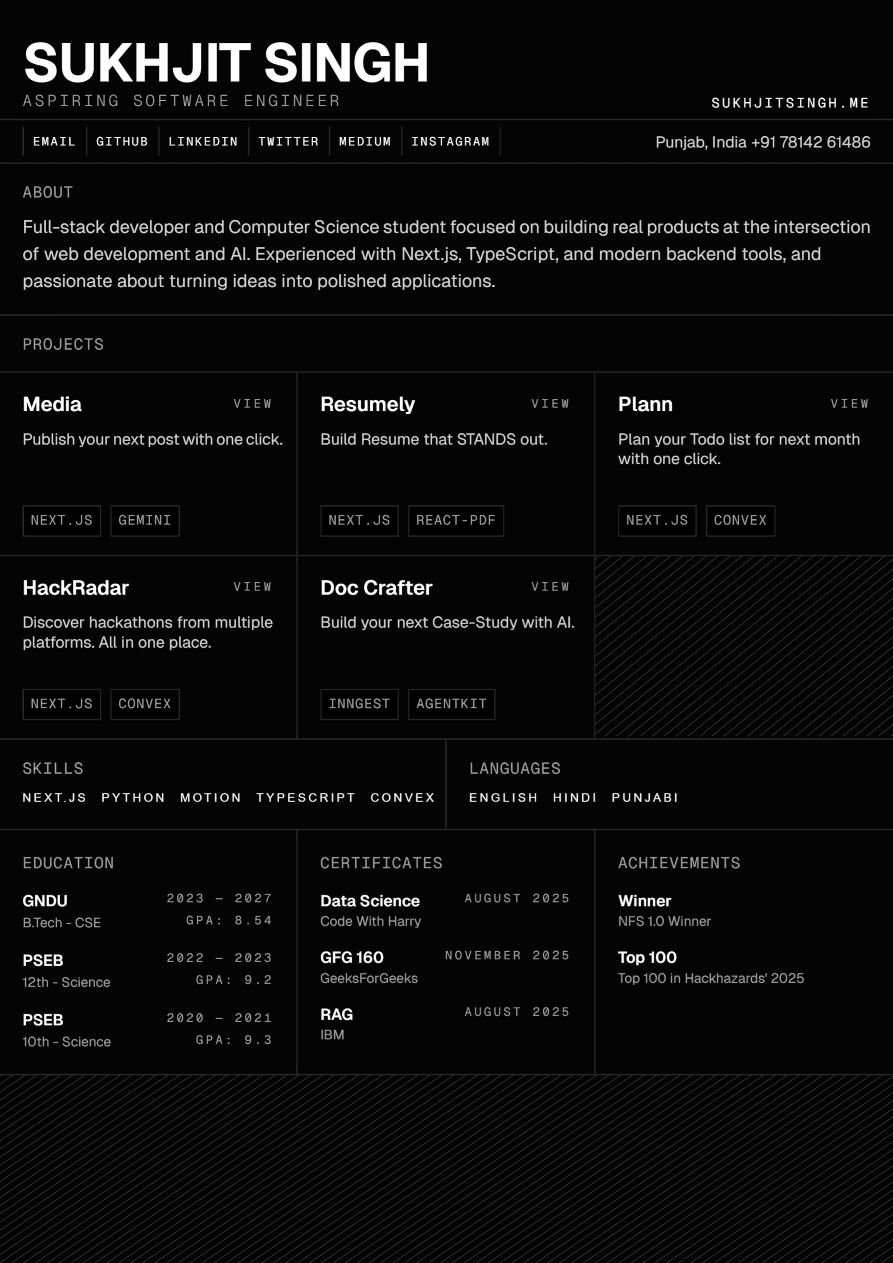Open the EMAIL contact link
The image size is (893, 1263).
pos(54,142)
